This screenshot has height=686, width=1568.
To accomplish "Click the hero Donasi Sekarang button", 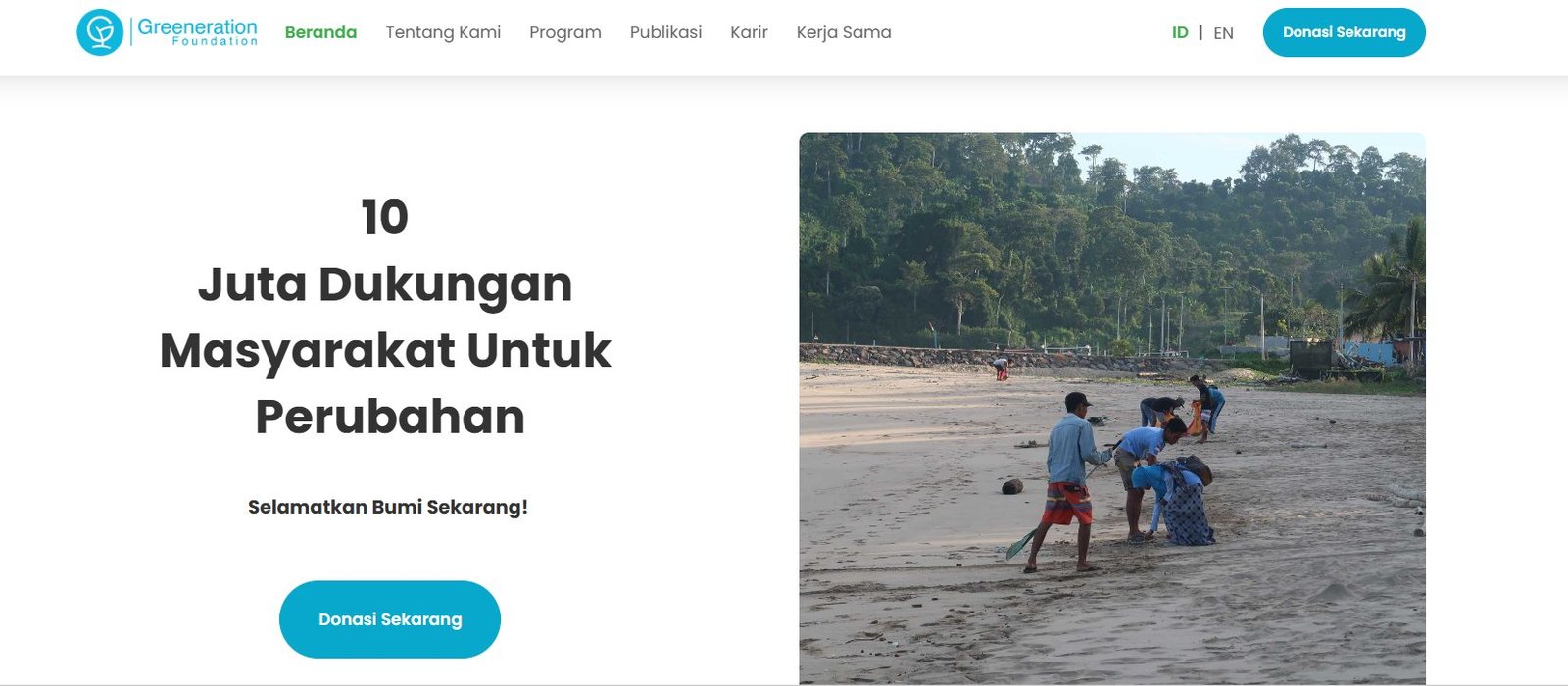I will 390,619.
